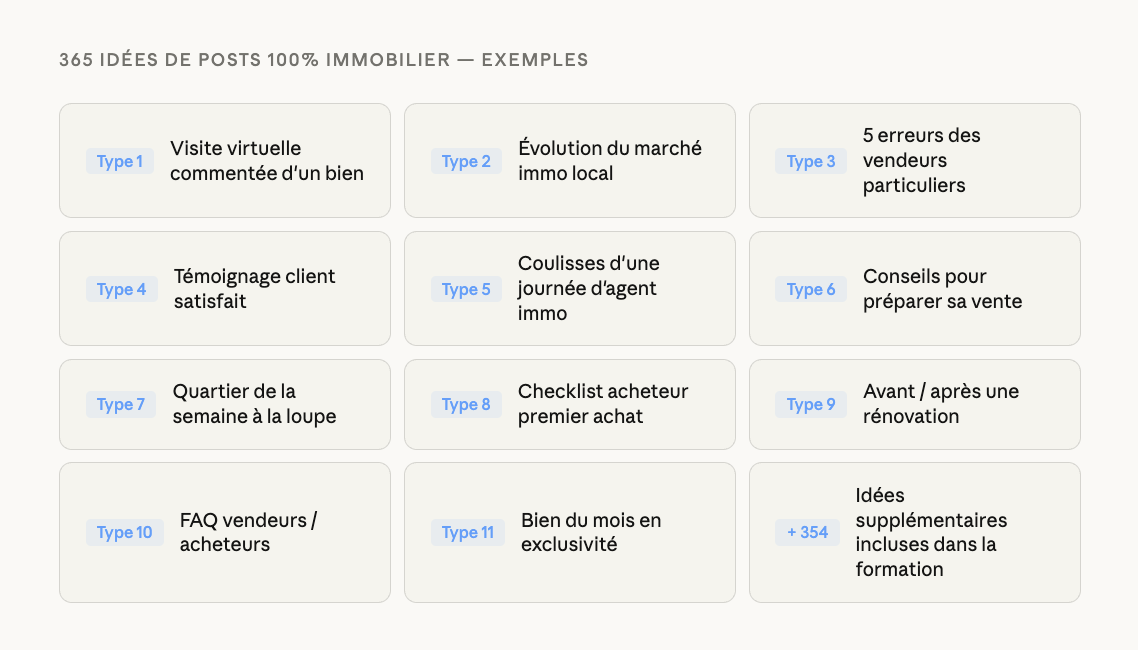Image resolution: width=1138 pixels, height=650 pixels.
Task: Click the Type 7 badge
Action: point(120,404)
